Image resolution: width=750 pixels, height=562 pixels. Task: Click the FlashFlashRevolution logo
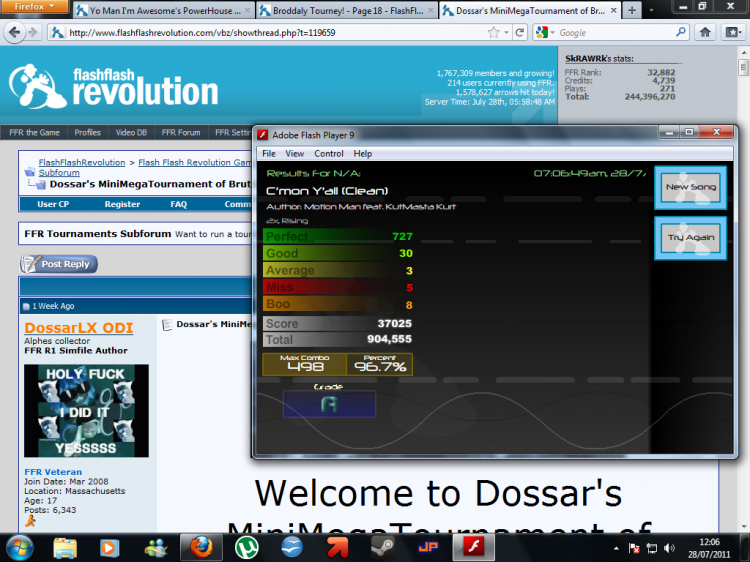(113, 86)
